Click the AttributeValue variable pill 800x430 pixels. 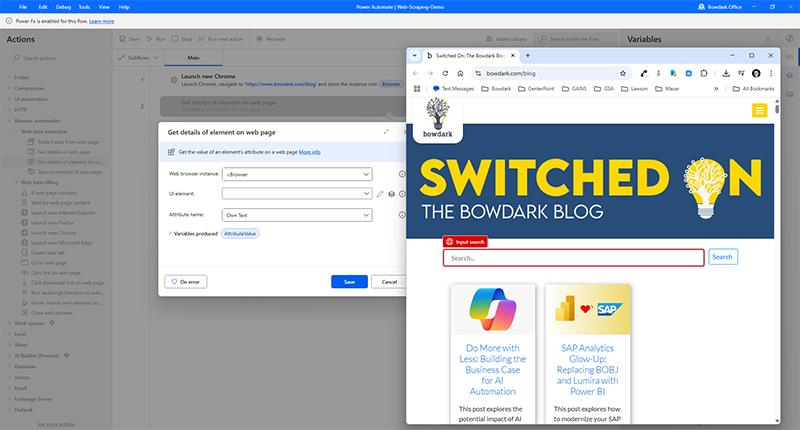click(x=240, y=234)
